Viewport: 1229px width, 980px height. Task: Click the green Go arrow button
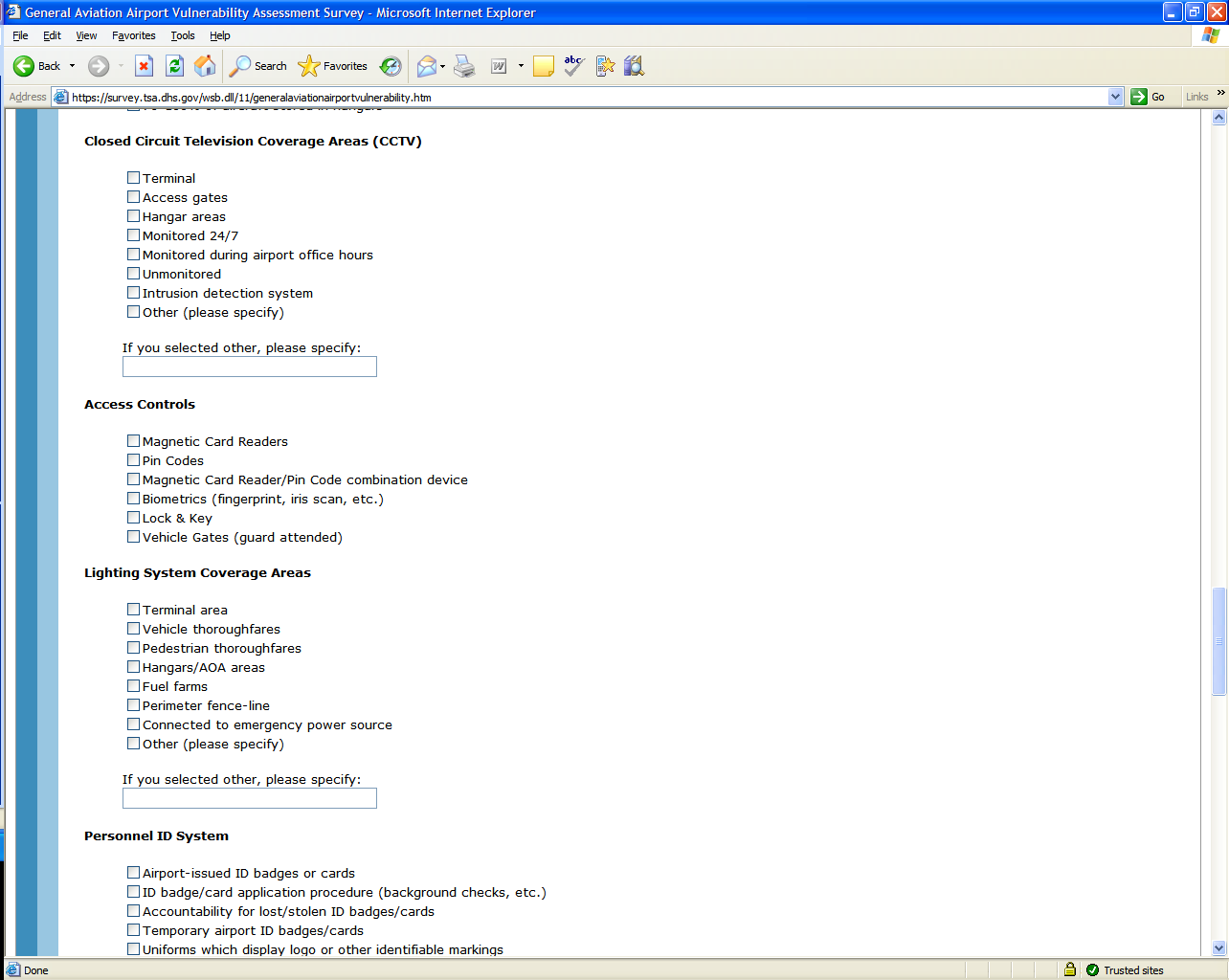1139,97
